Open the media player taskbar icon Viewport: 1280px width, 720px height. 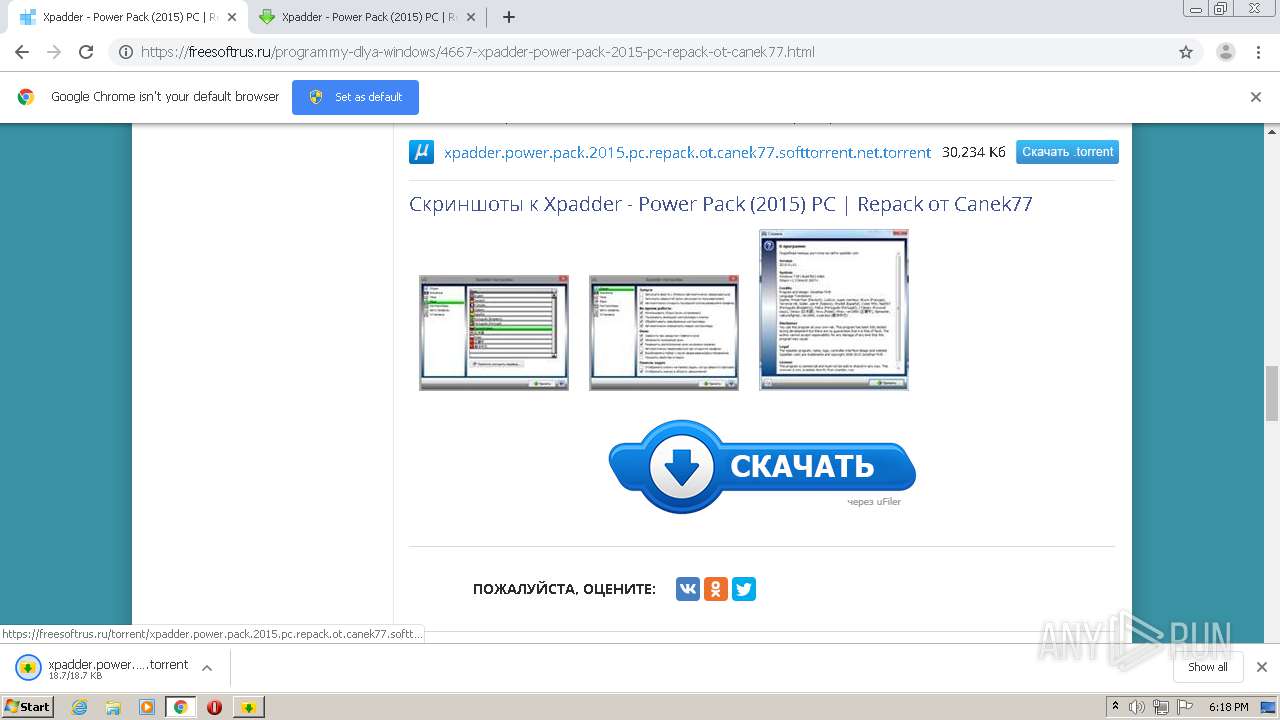coord(147,707)
